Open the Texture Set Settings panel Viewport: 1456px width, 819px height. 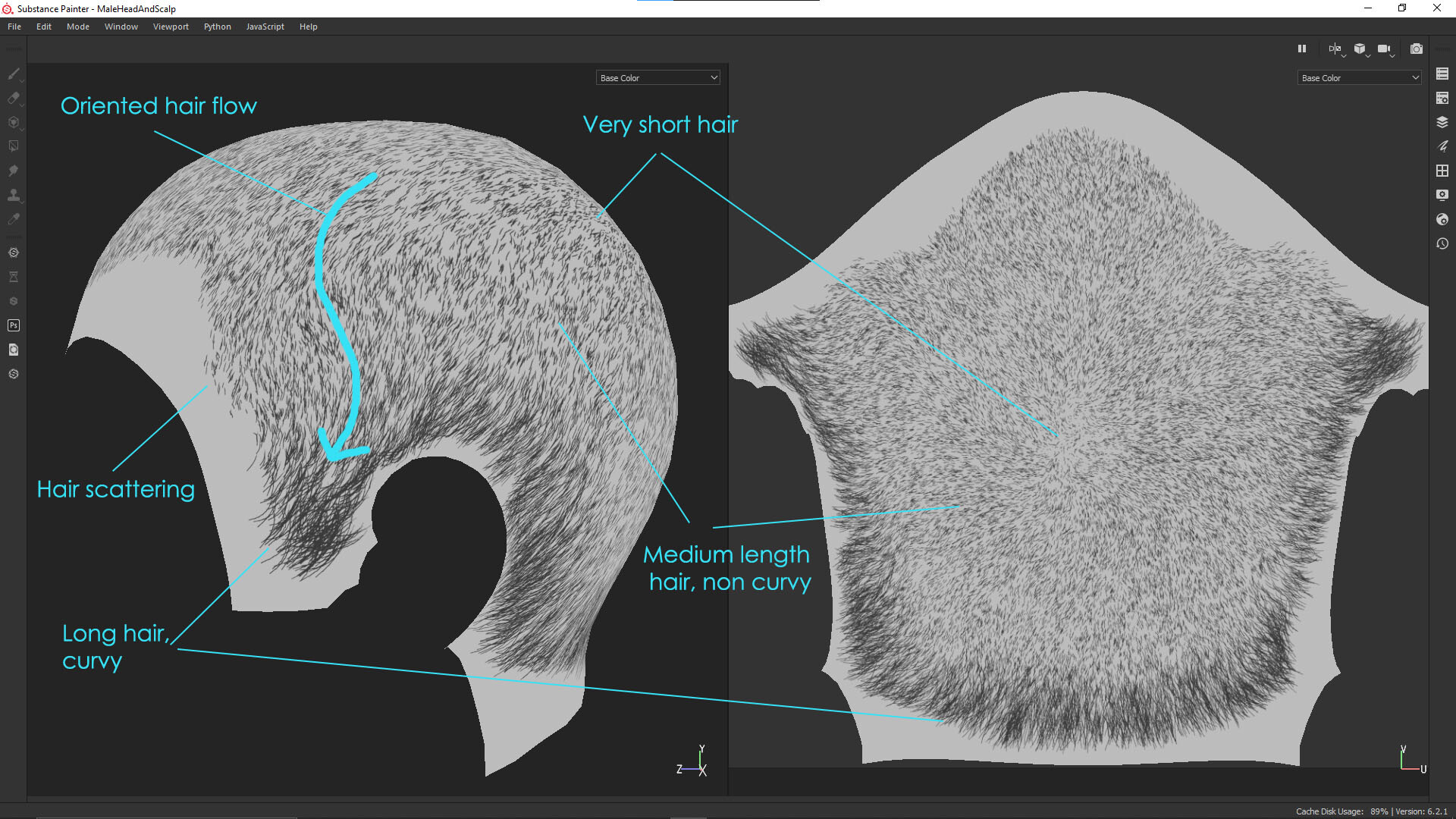coord(1442,98)
